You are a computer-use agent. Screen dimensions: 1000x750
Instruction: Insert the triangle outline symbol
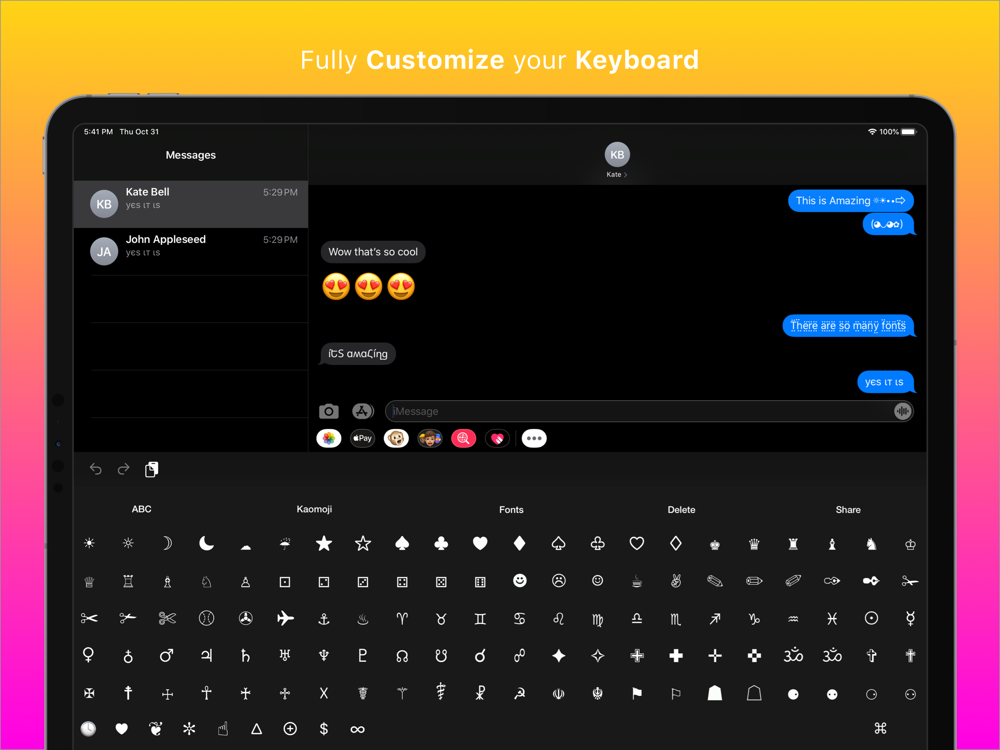(256, 728)
